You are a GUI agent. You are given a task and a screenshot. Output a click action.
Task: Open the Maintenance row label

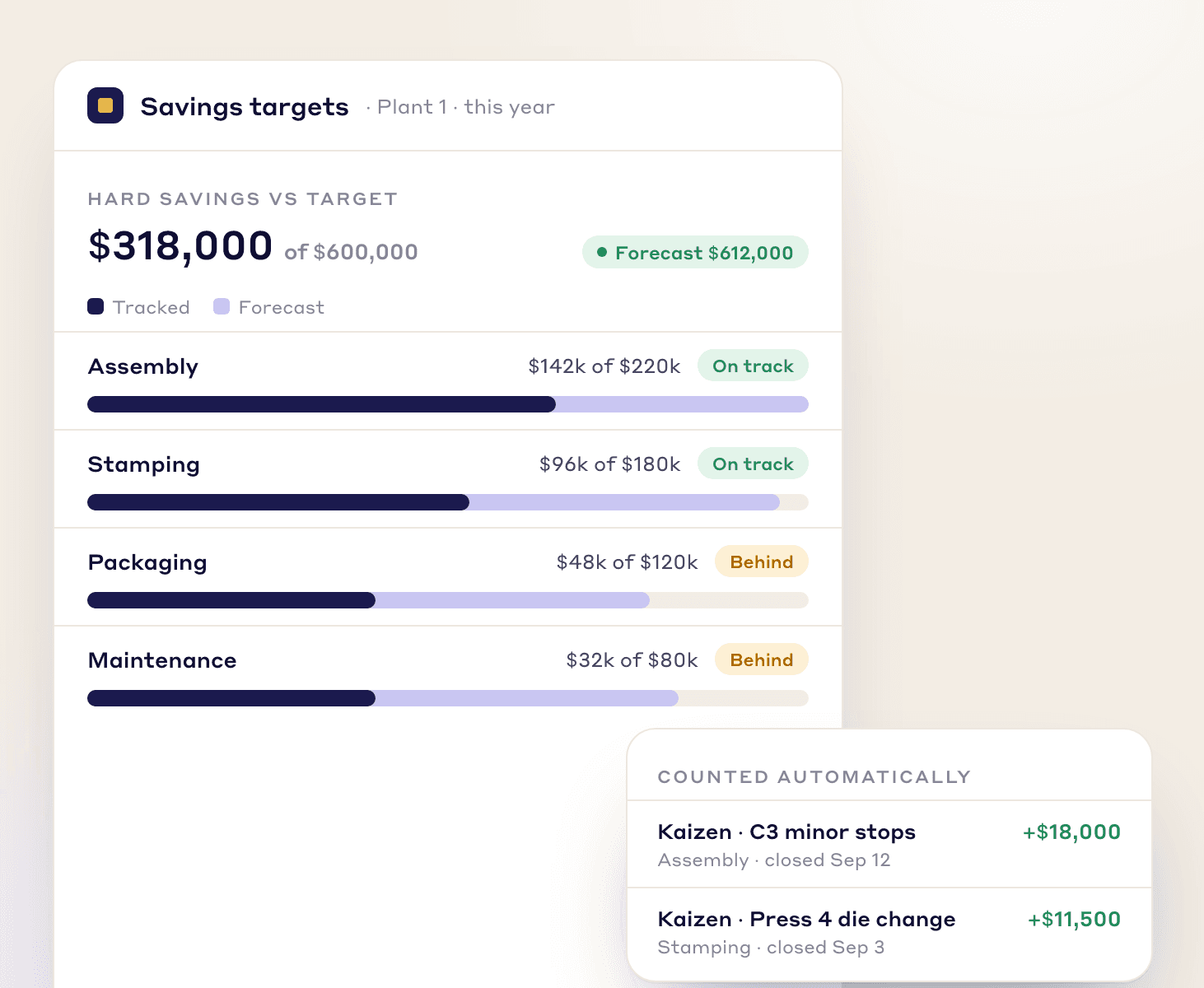162,660
